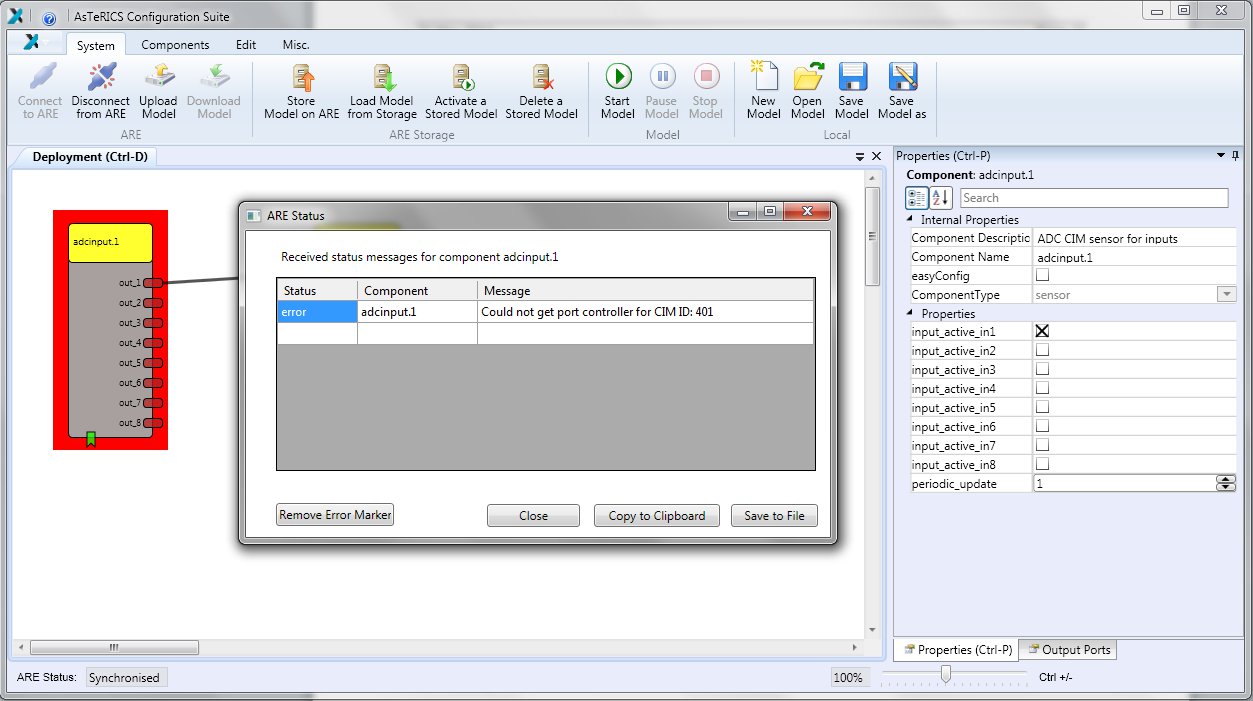Click the Component Name value field

(x=1135, y=257)
